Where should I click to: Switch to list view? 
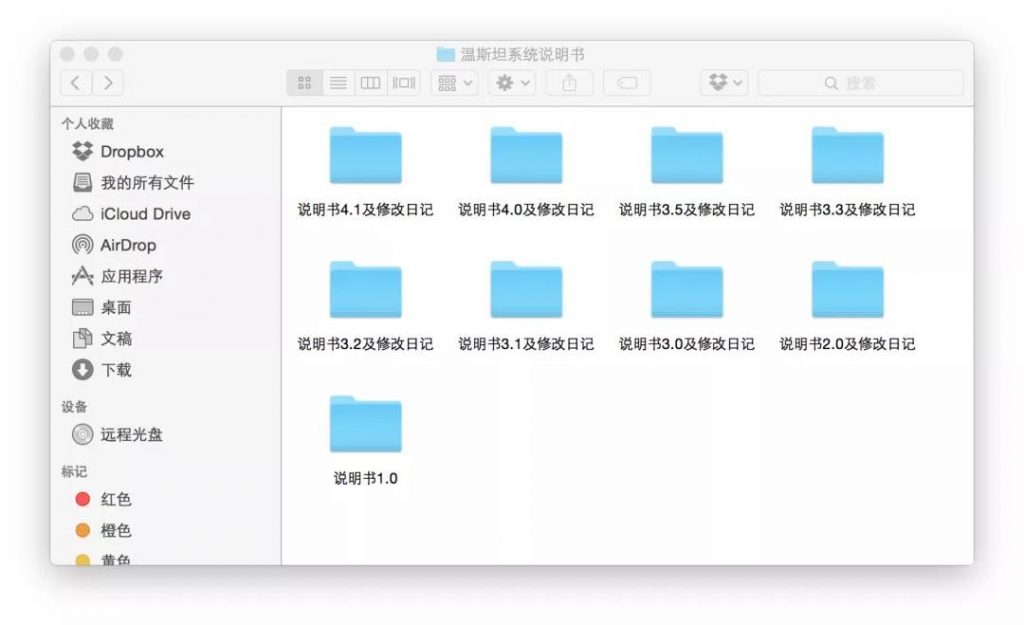pyautogui.click(x=338, y=83)
